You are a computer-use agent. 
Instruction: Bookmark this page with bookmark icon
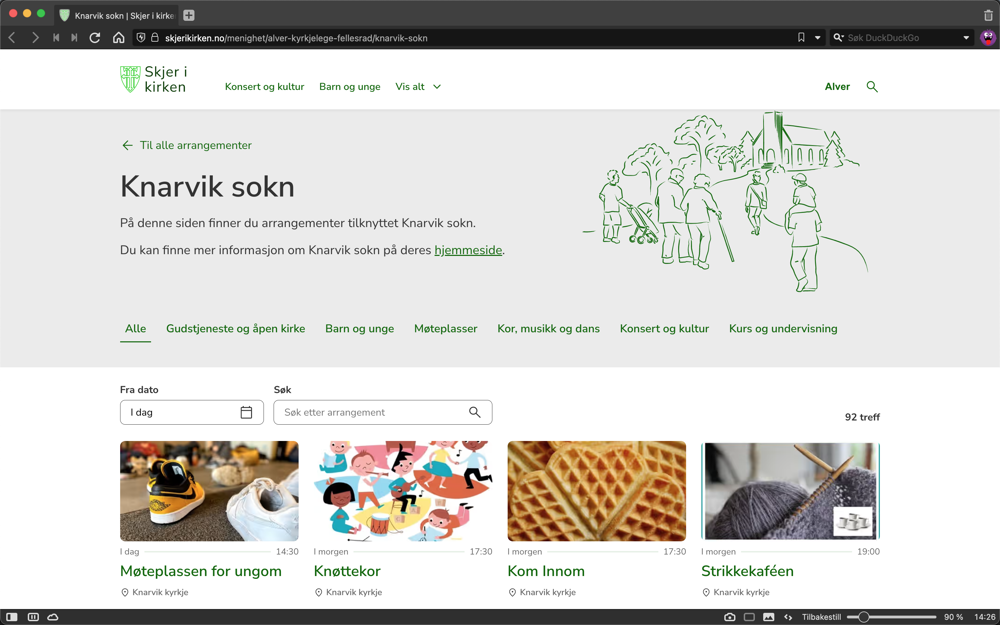click(x=801, y=38)
